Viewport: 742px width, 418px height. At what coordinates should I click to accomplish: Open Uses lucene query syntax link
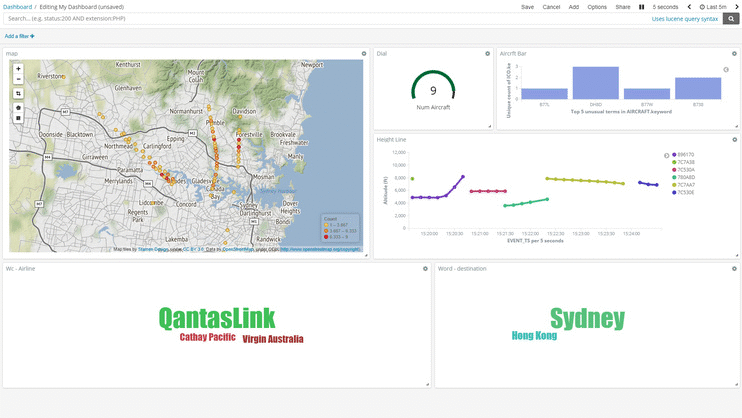click(685, 18)
